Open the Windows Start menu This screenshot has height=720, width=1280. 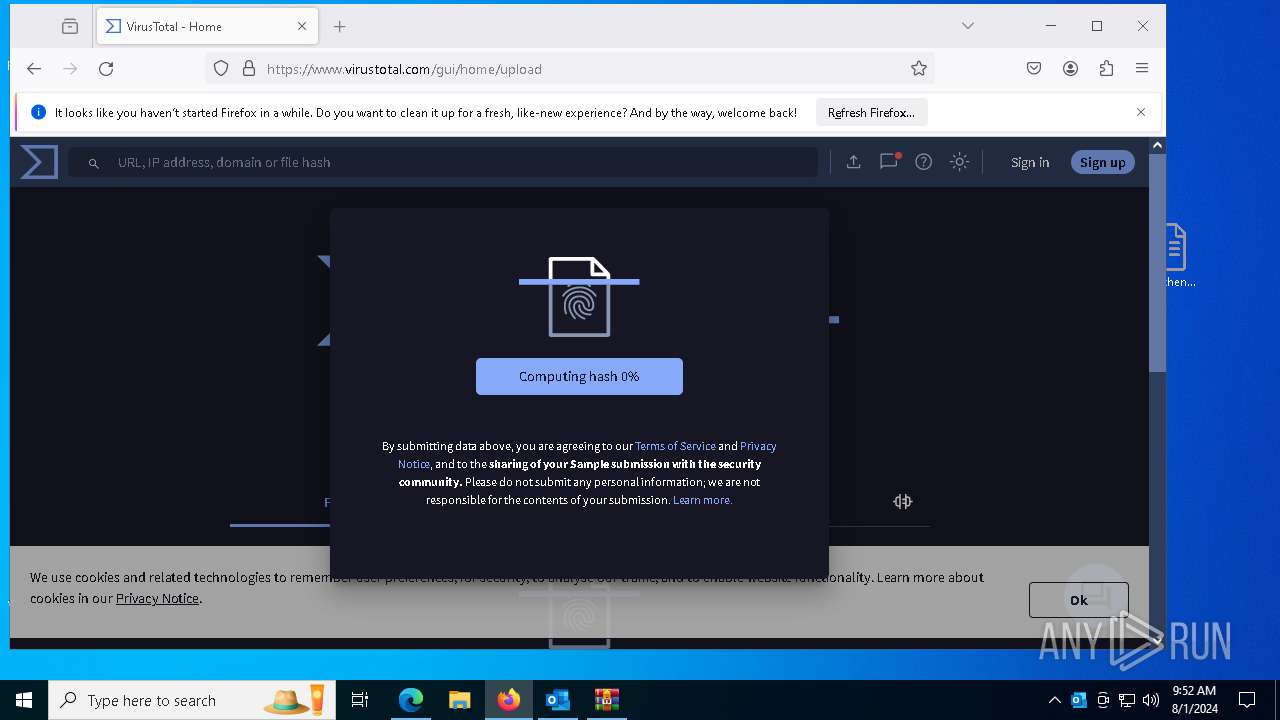[x=24, y=700]
